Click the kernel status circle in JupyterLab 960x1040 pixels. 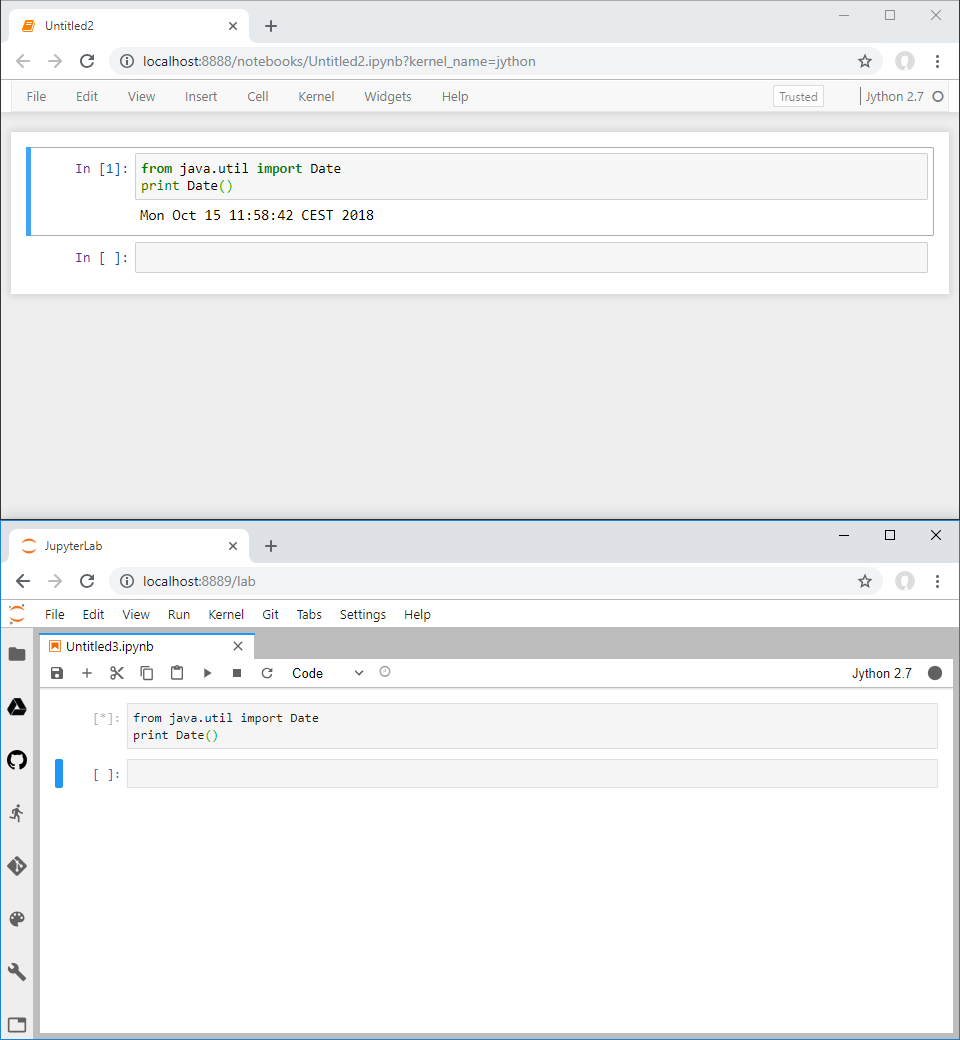tap(935, 673)
